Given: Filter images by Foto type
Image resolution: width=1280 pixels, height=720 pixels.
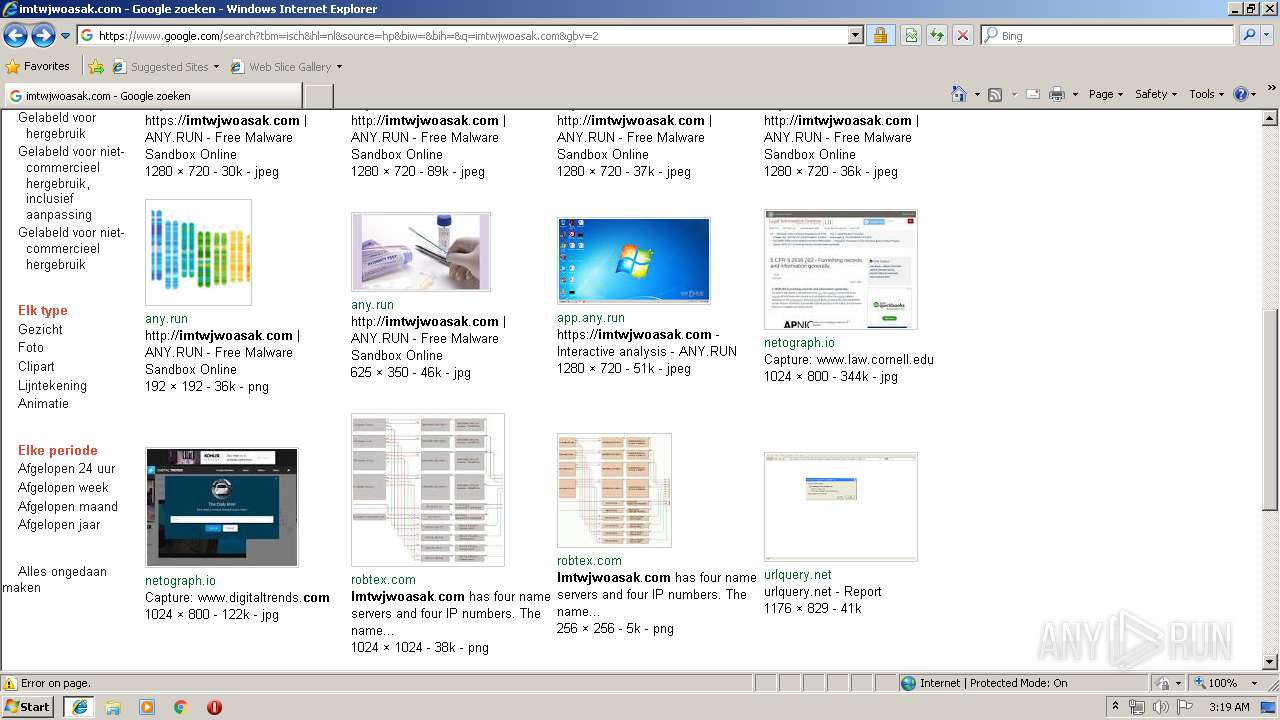Looking at the screenshot, I should click(x=31, y=347).
